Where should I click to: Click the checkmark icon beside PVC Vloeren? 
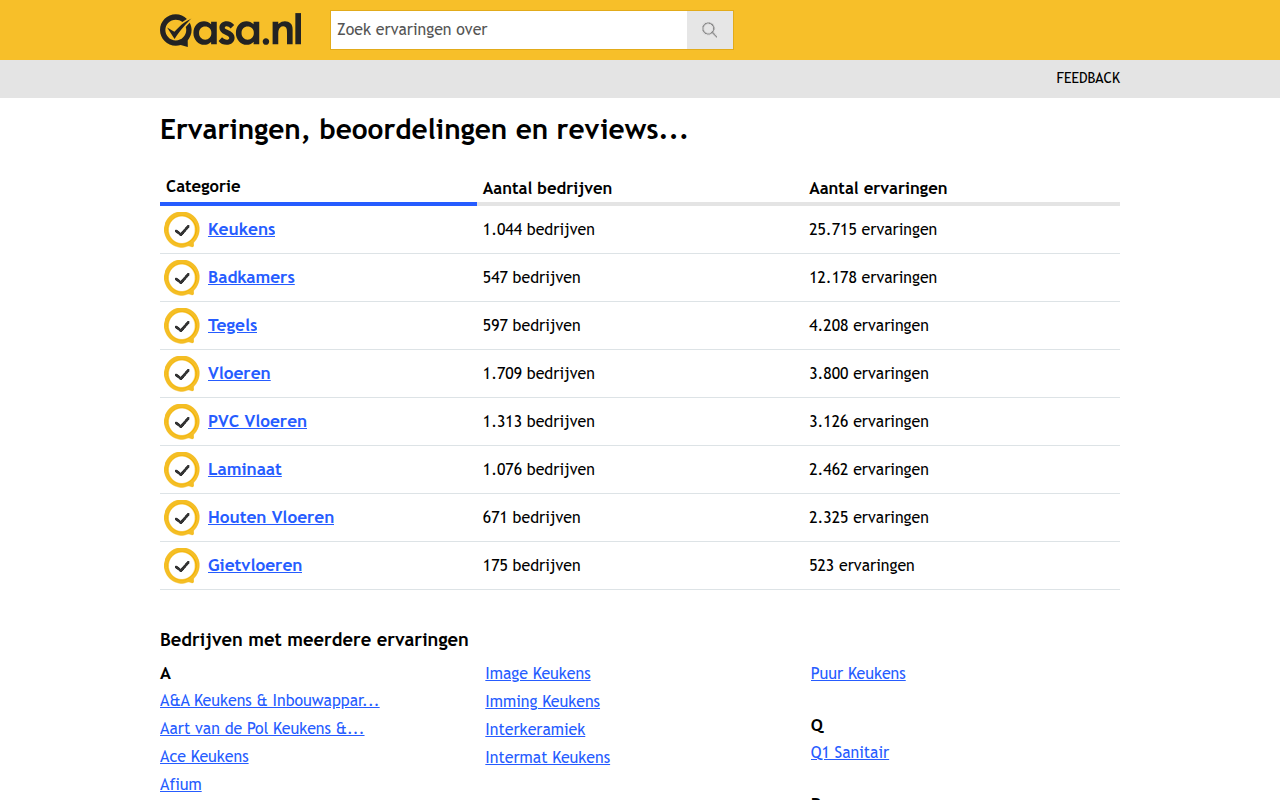(x=181, y=422)
